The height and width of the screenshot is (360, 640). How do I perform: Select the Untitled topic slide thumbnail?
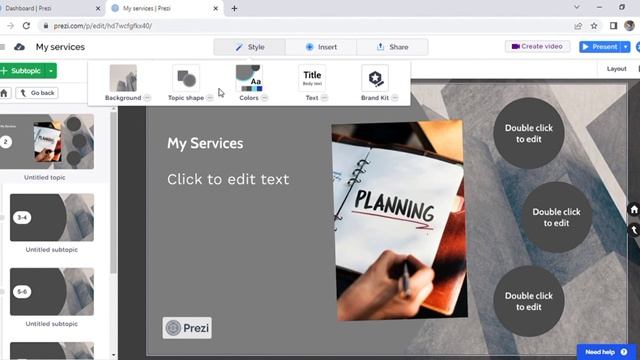[47, 142]
